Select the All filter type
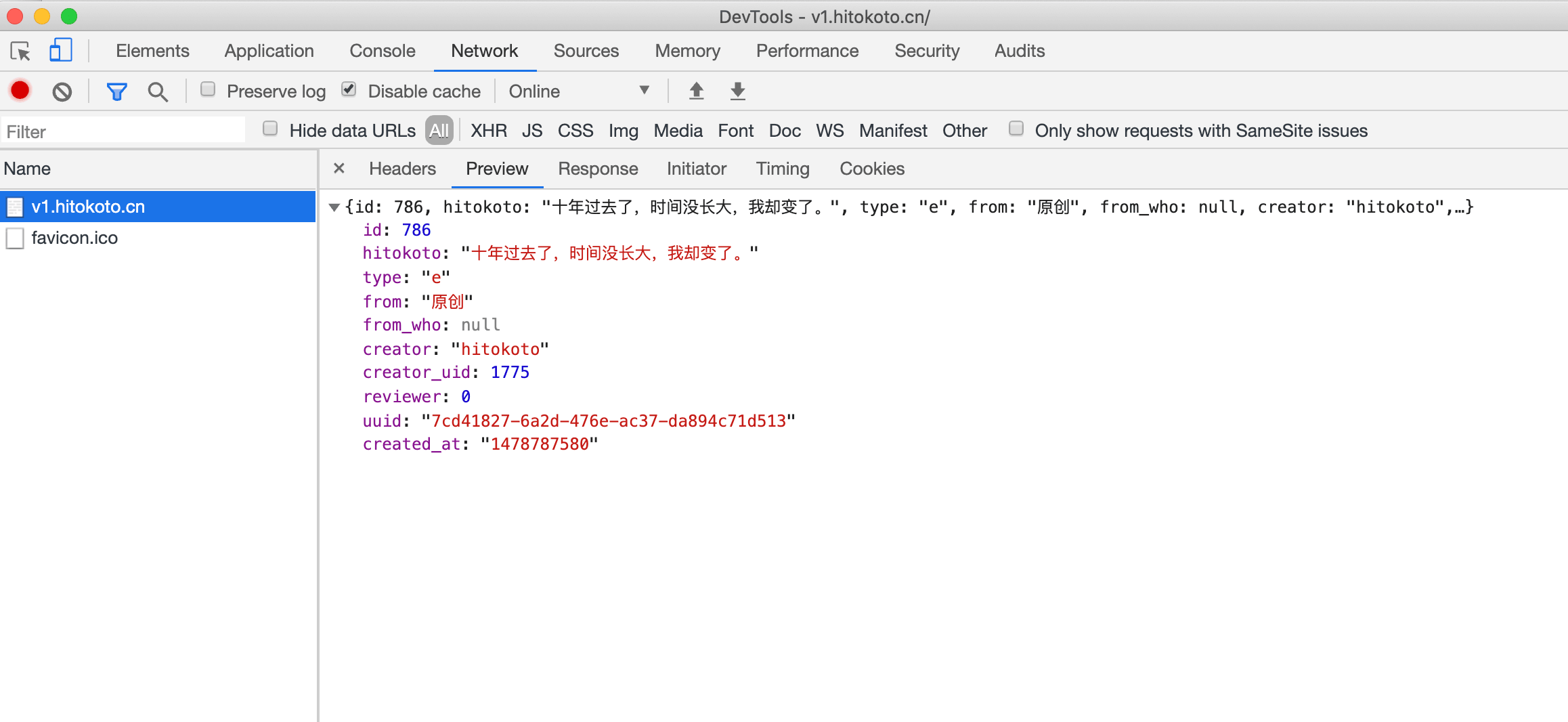 tap(439, 130)
